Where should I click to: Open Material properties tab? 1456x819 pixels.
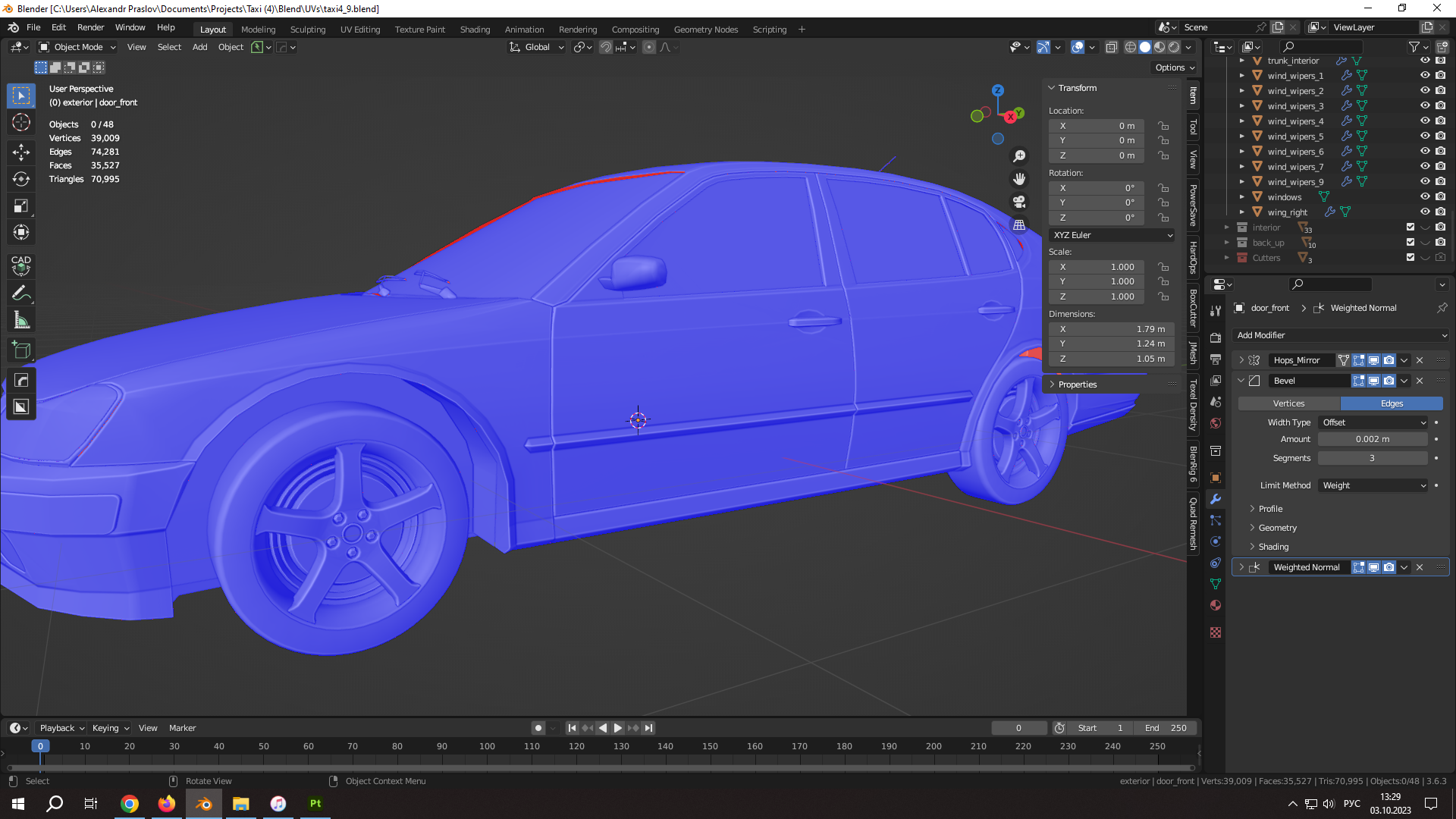pos(1216,605)
